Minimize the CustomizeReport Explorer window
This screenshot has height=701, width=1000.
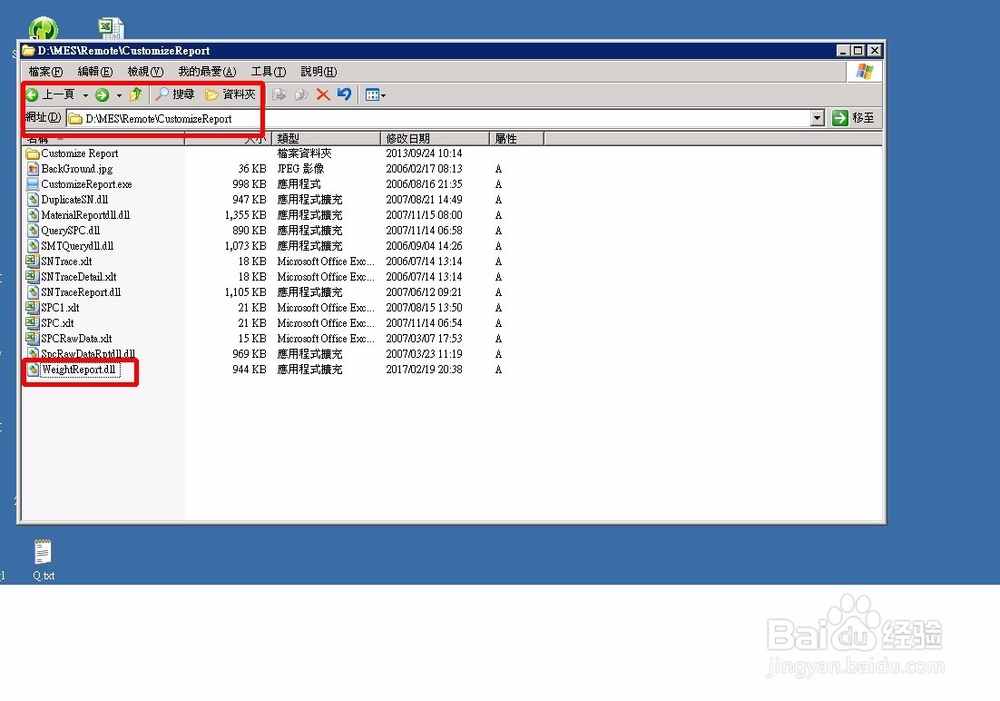pos(843,50)
